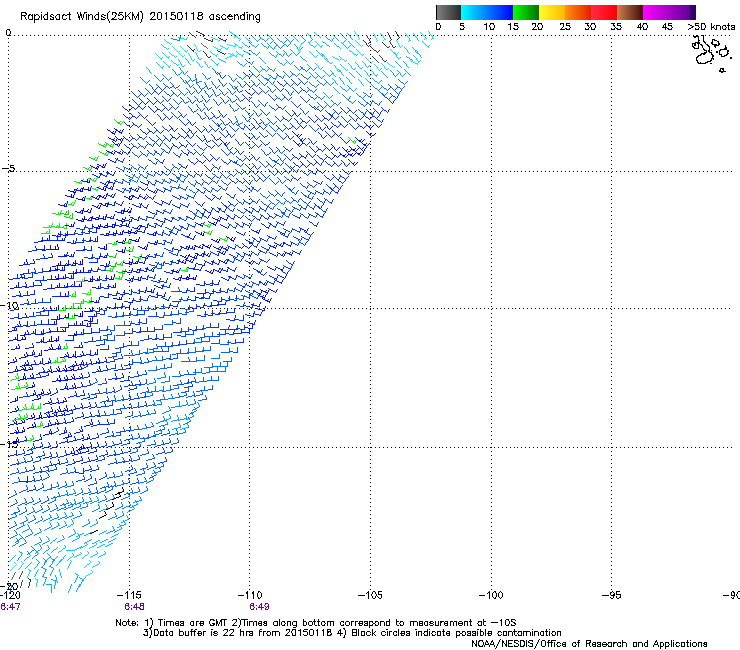
Task: Click the purple time stamp '6:48'
Action: coord(135,607)
